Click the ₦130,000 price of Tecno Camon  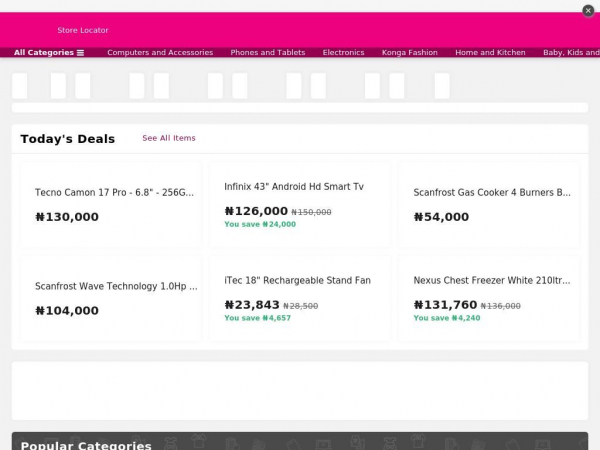click(x=67, y=217)
